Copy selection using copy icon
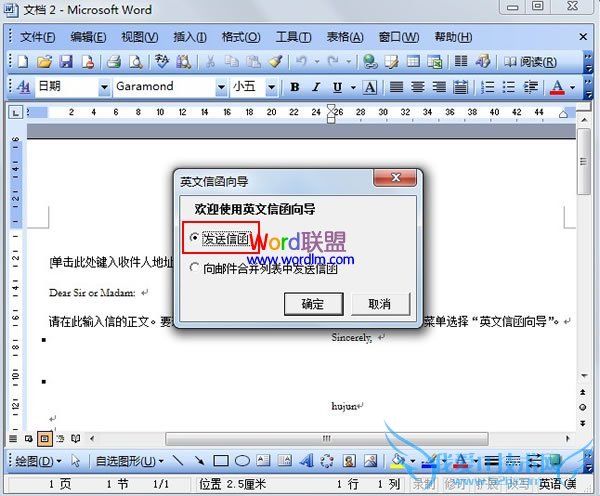This screenshot has height=496, width=600. click(232, 62)
